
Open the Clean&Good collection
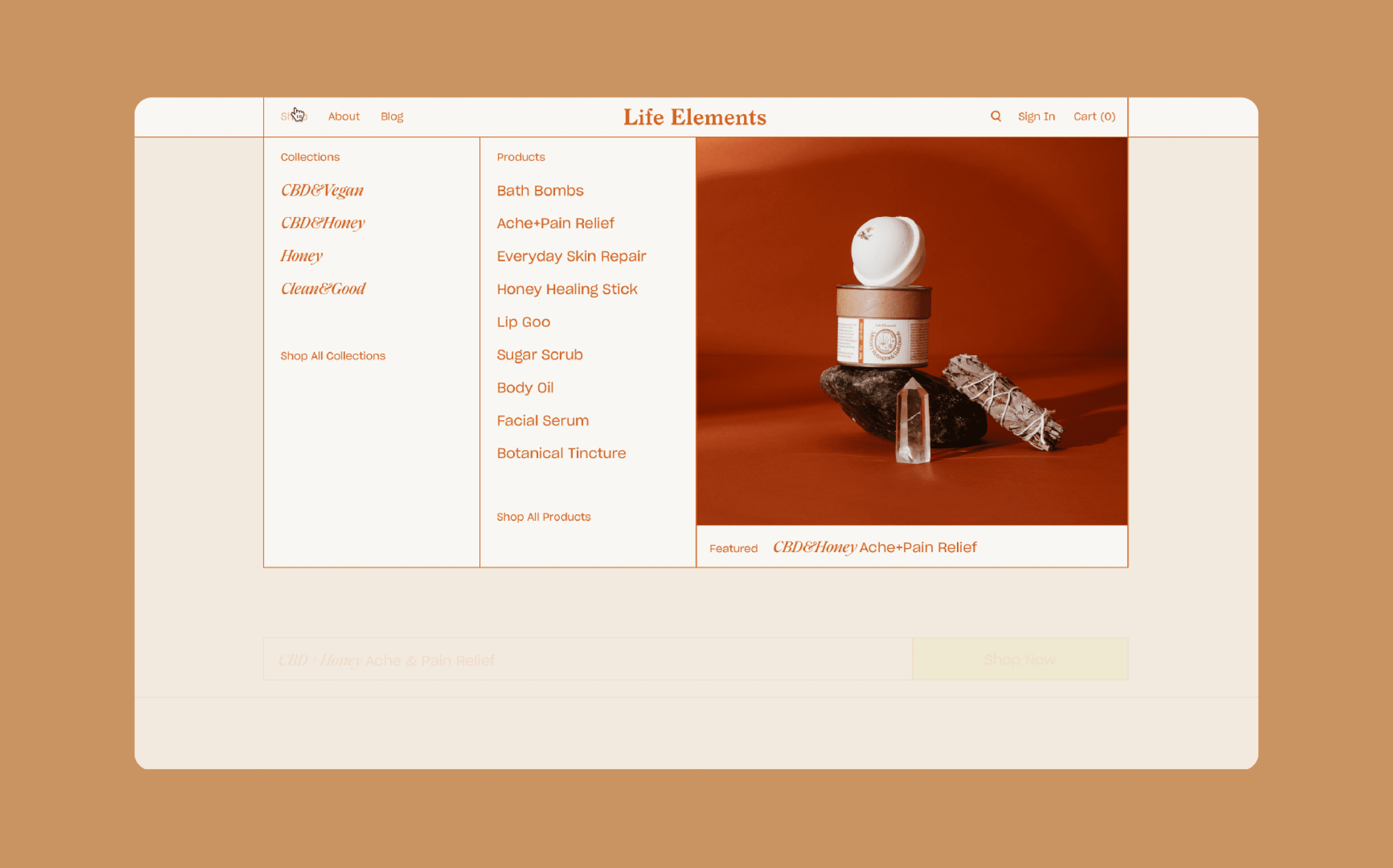pos(323,288)
